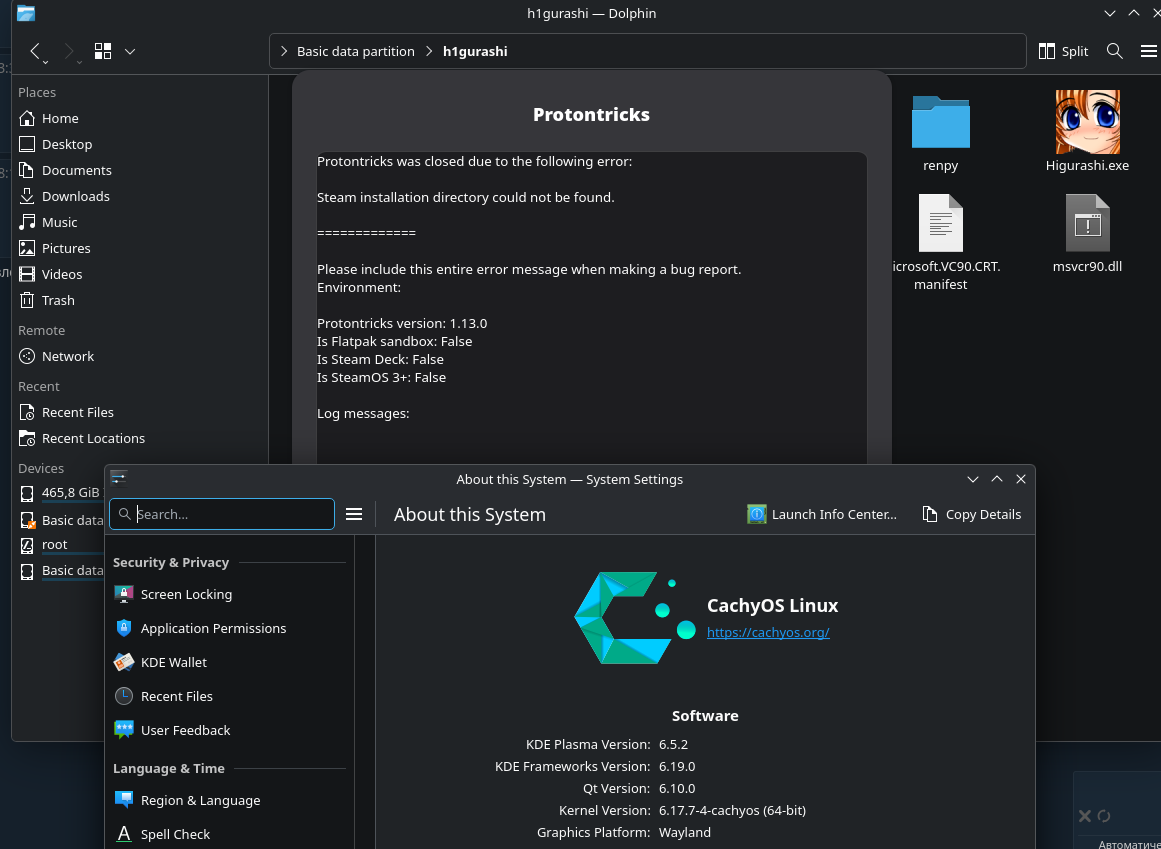Viewport: 1161px width, 849px height.
Task: Click the Dolphin search magnifier icon
Action: click(1114, 51)
